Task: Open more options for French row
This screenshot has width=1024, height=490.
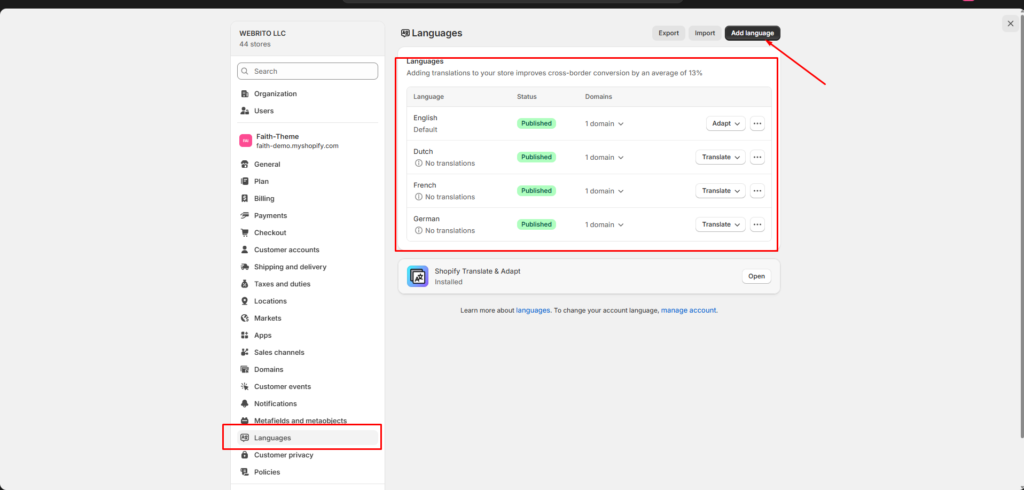Action: 757,191
